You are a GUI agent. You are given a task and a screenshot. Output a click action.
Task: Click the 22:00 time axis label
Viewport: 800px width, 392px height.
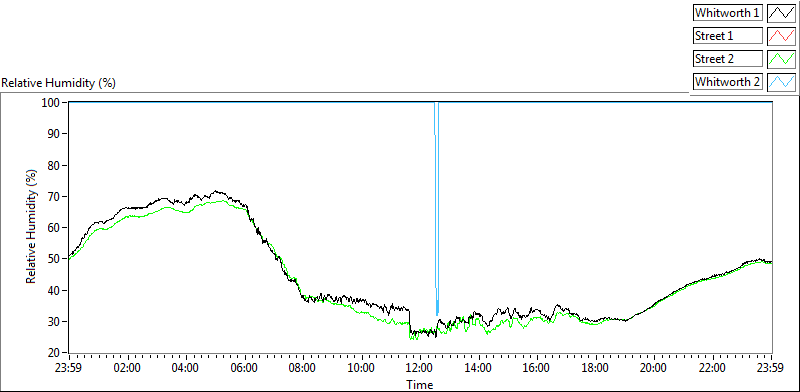pyautogui.click(x=713, y=367)
